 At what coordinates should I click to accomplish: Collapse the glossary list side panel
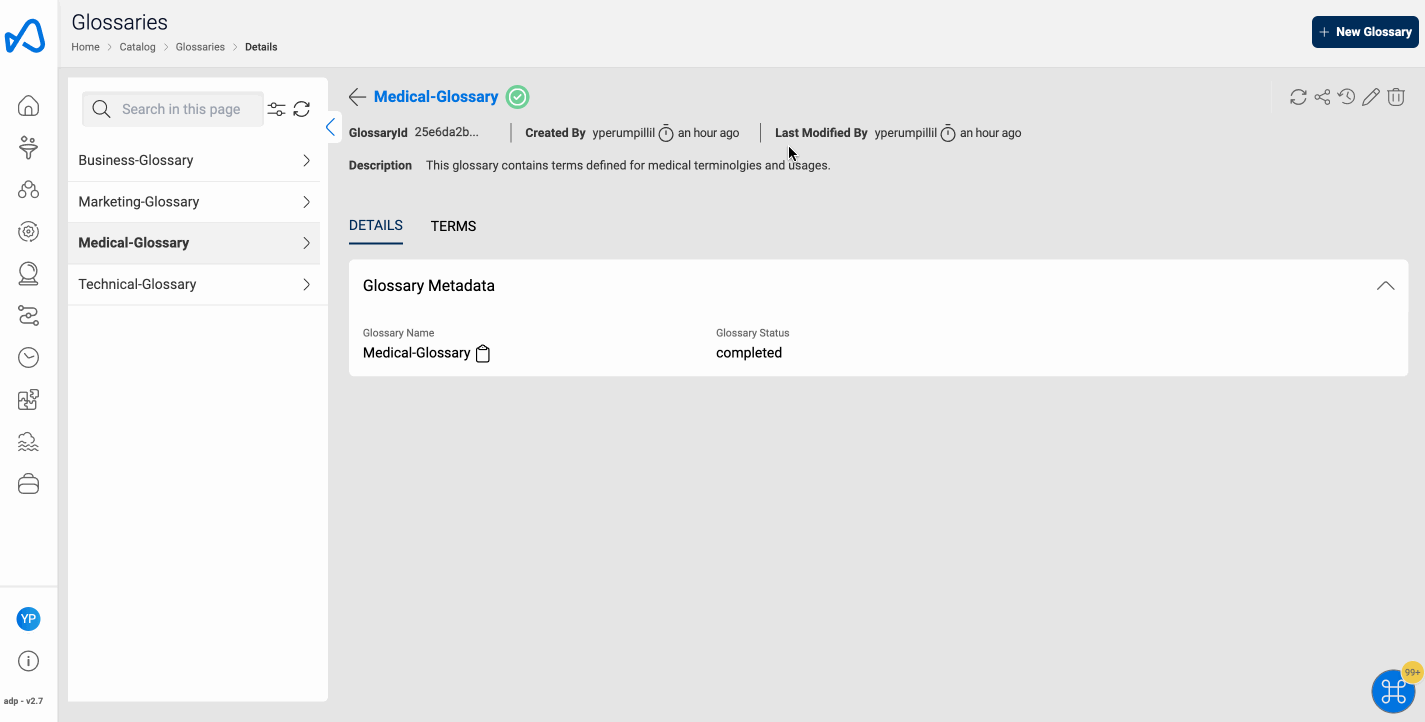coord(330,127)
